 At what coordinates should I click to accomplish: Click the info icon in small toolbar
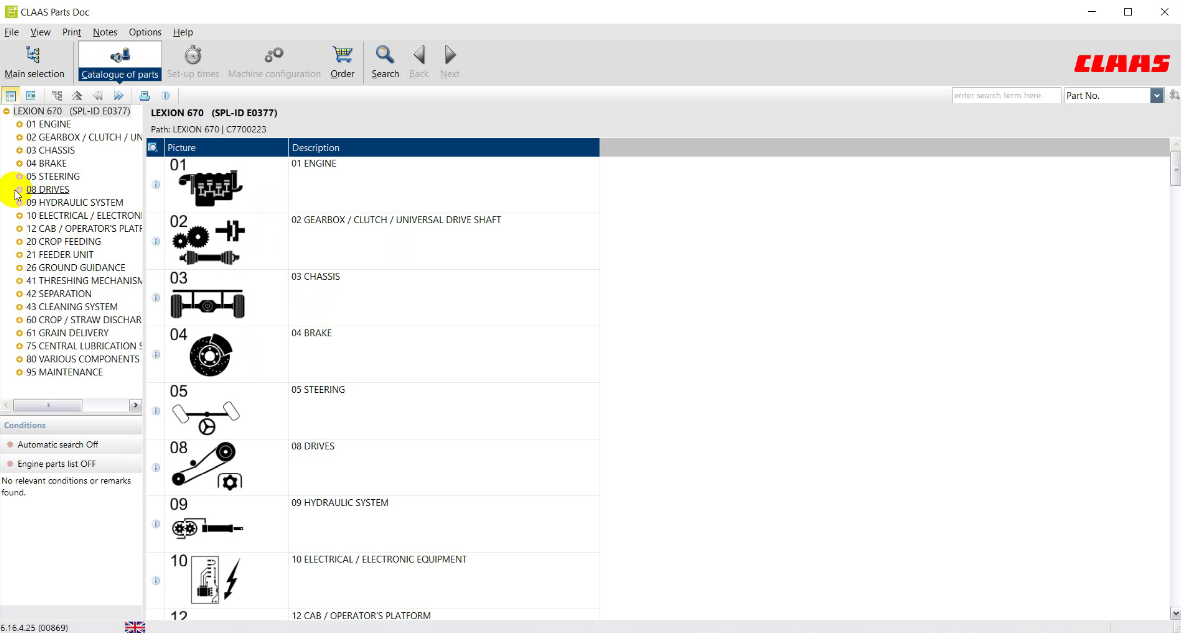166,96
